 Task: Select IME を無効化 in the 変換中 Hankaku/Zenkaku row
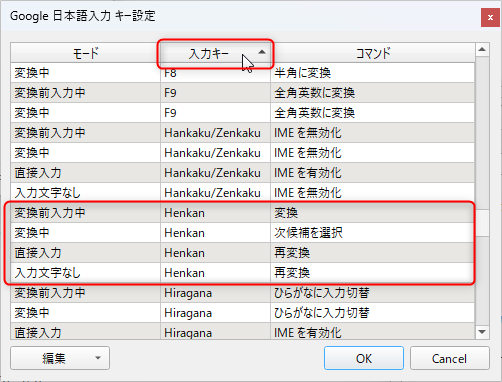(x=373, y=153)
